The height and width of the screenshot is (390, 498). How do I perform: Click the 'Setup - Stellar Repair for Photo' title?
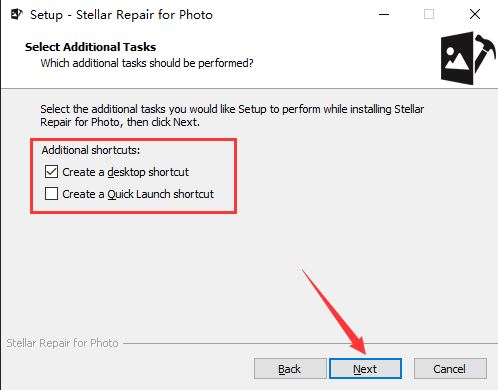(121, 15)
